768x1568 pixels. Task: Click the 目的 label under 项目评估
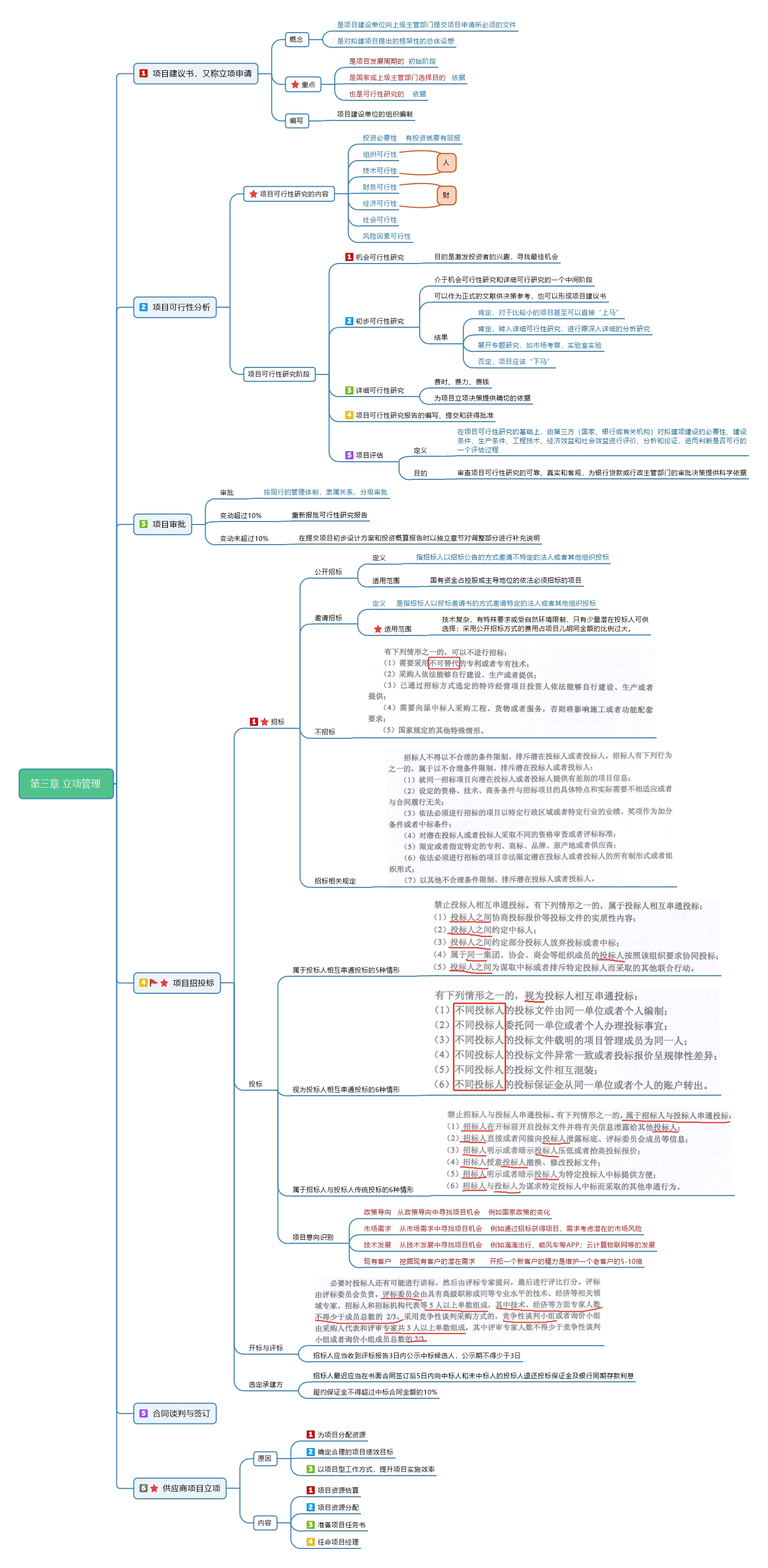(421, 474)
